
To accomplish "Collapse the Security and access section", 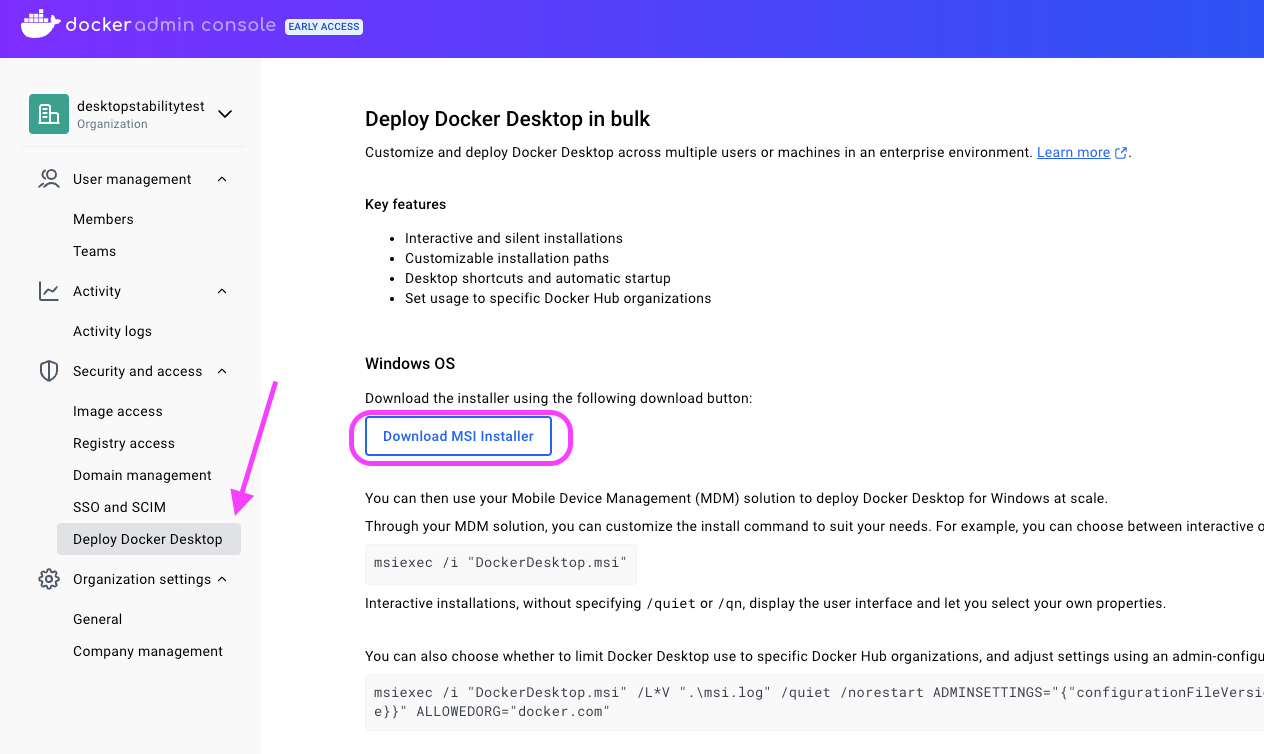I will click(x=222, y=370).
